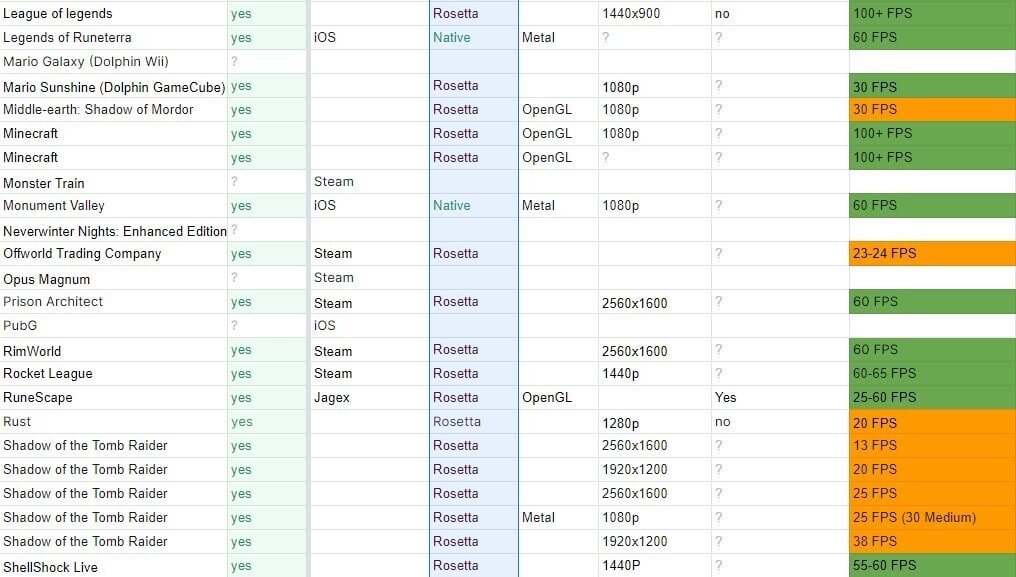Click the Jagex launcher cell
Viewport: 1016px width, 577px height.
point(332,398)
